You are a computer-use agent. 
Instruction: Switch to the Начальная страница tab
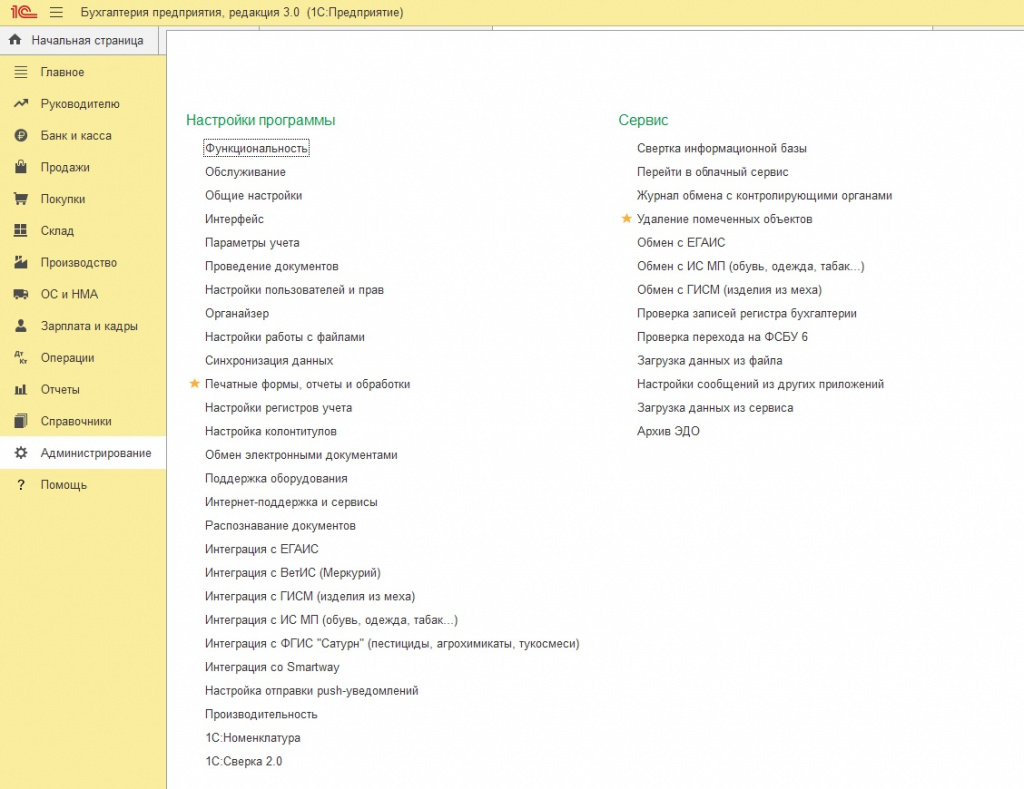click(79, 40)
